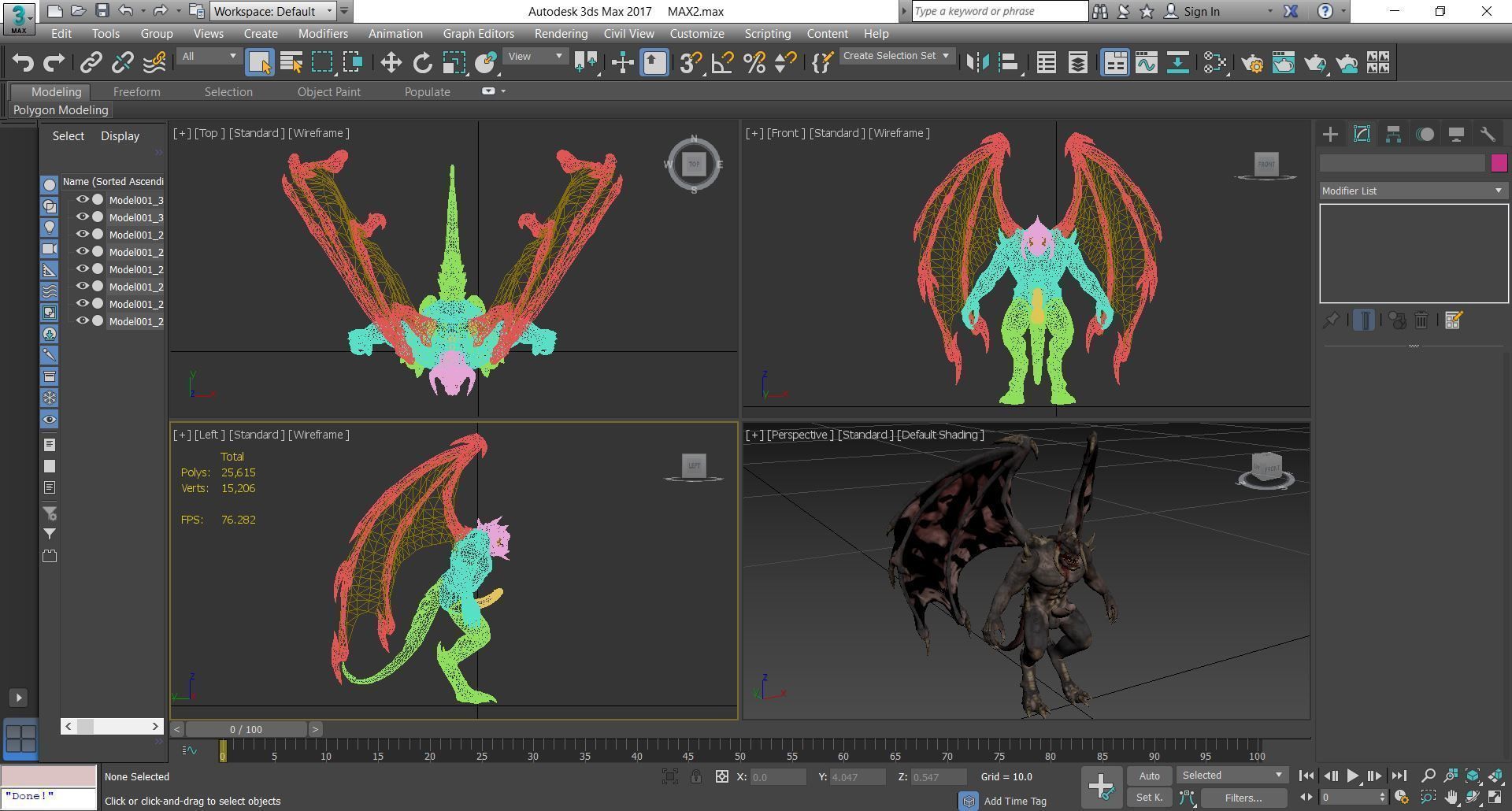Click the keyword search input field
The height and width of the screenshot is (811, 1512).
click(999, 12)
